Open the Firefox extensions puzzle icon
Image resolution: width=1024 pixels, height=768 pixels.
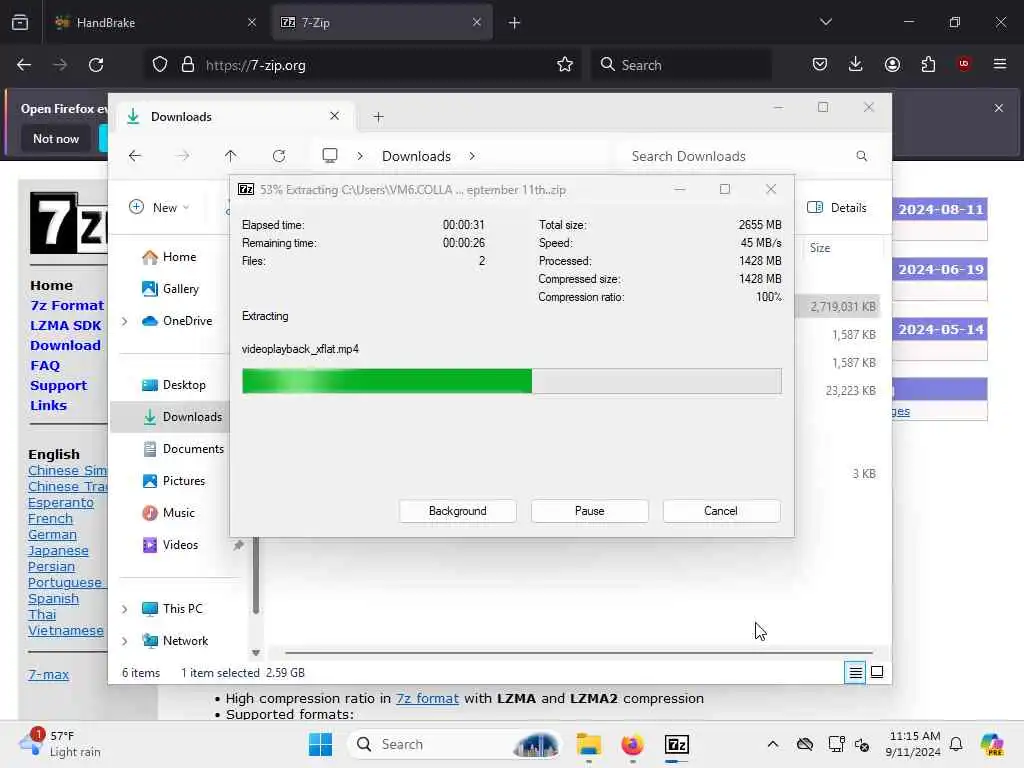click(x=928, y=64)
